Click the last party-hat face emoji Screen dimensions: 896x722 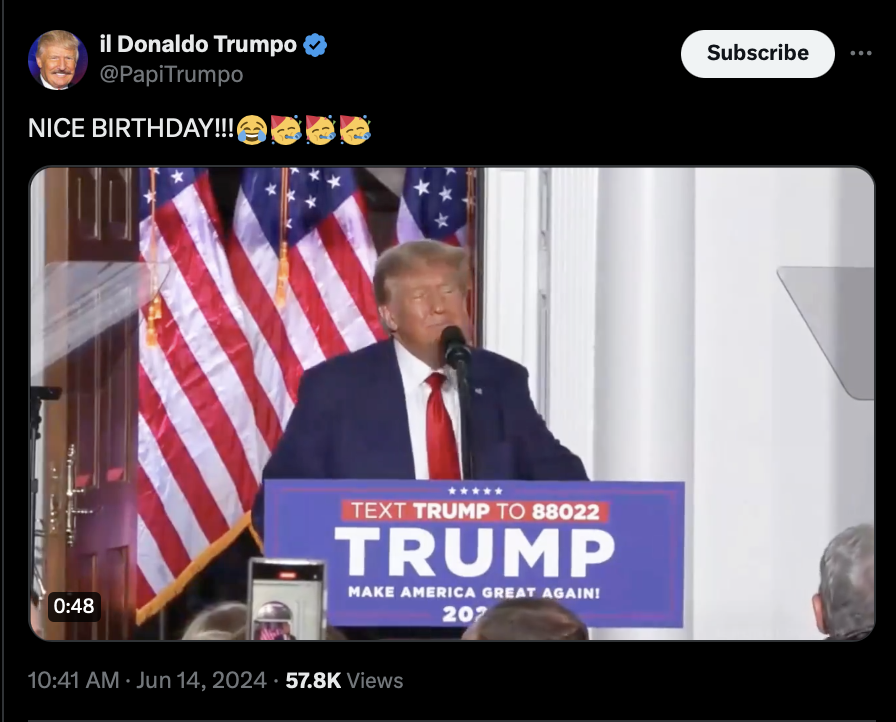click(355, 130)
